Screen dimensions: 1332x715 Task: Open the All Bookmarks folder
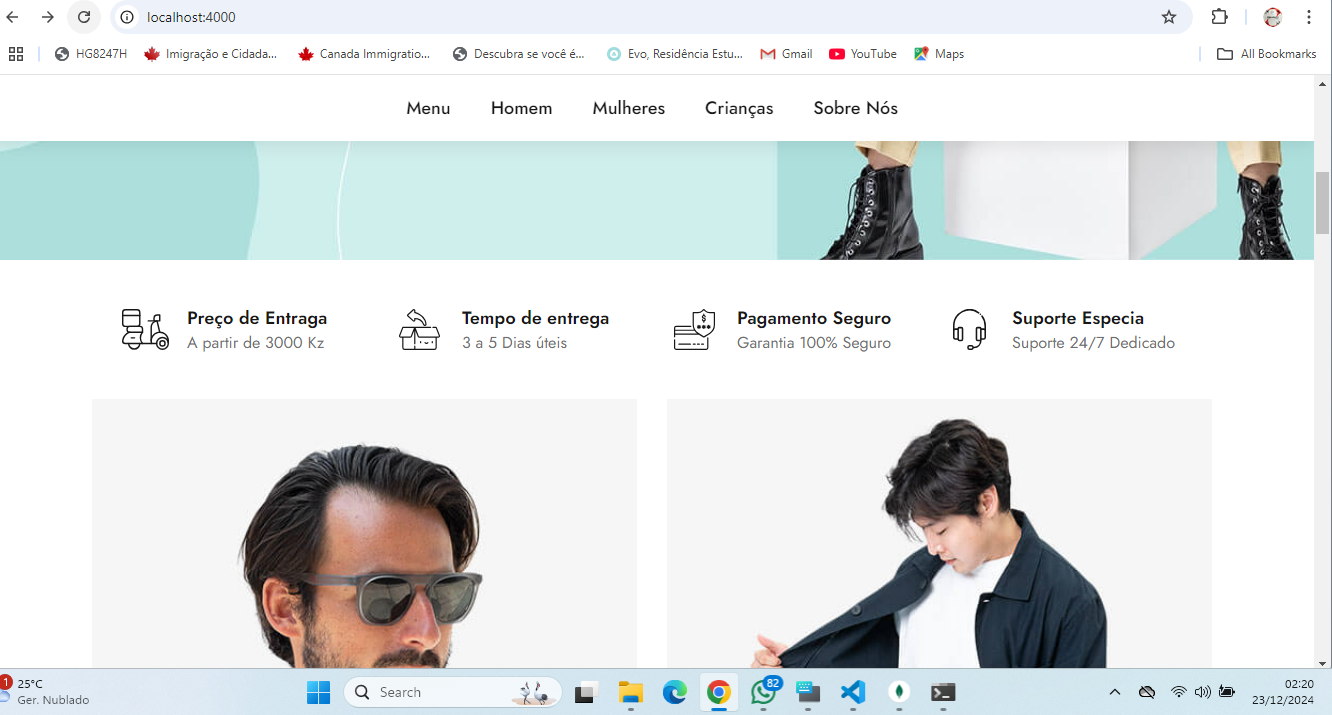click(x=1266, y=54)
